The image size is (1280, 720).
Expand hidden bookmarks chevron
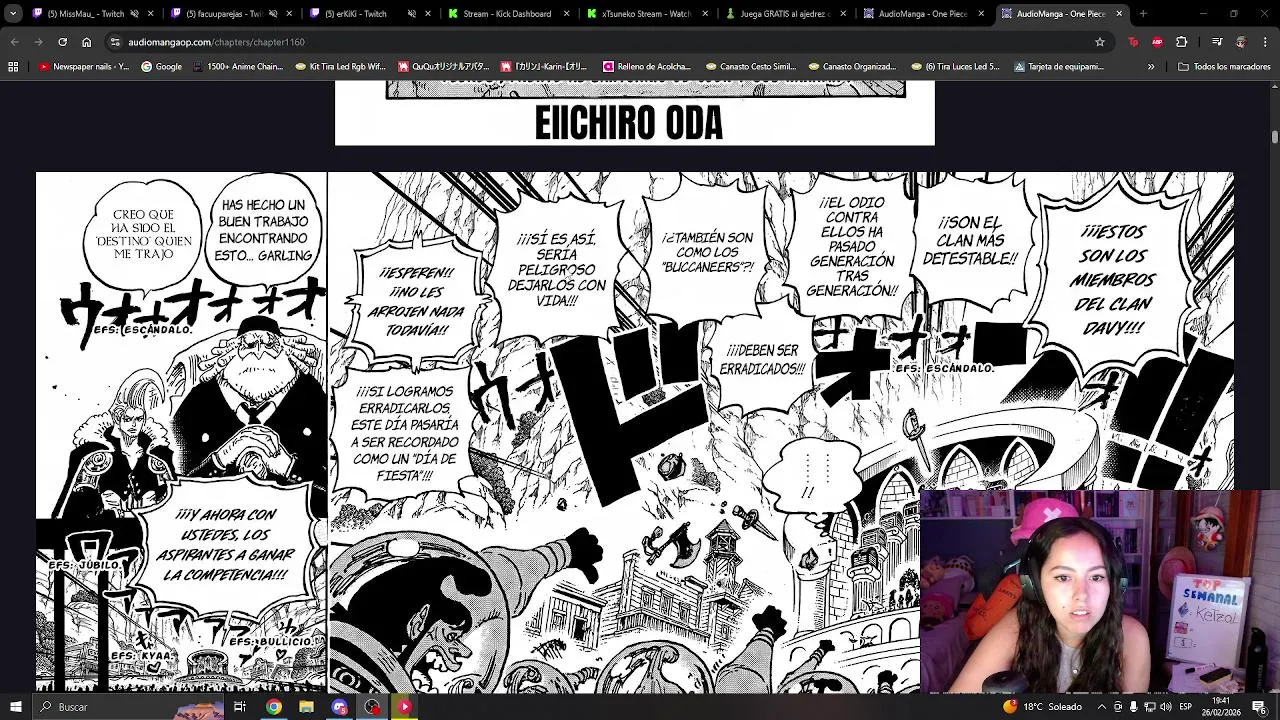click(x=1151, y=67)
